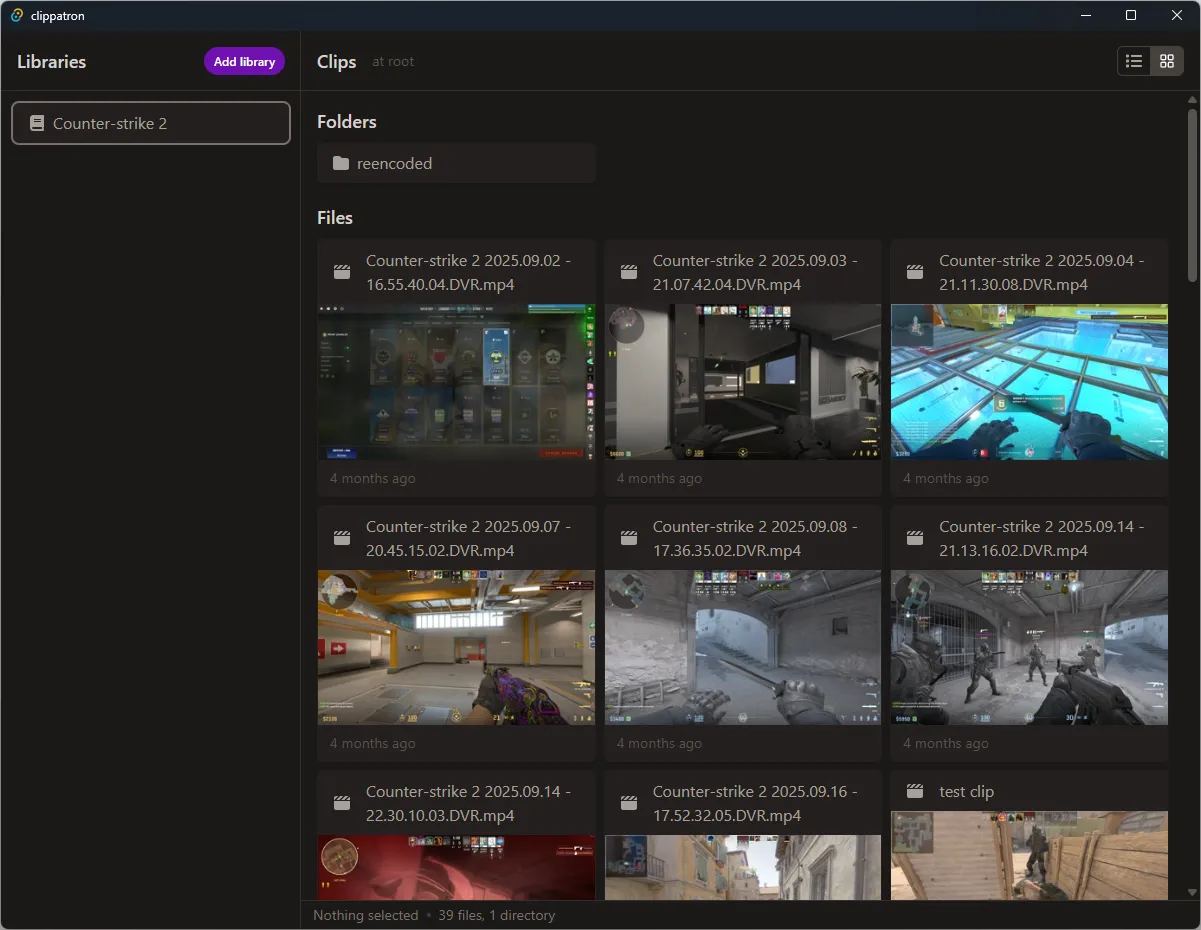Click clapperboard icon beside test clip
Image resolution: width=1201 pixels, height=930 pixels.
[914, 791]
